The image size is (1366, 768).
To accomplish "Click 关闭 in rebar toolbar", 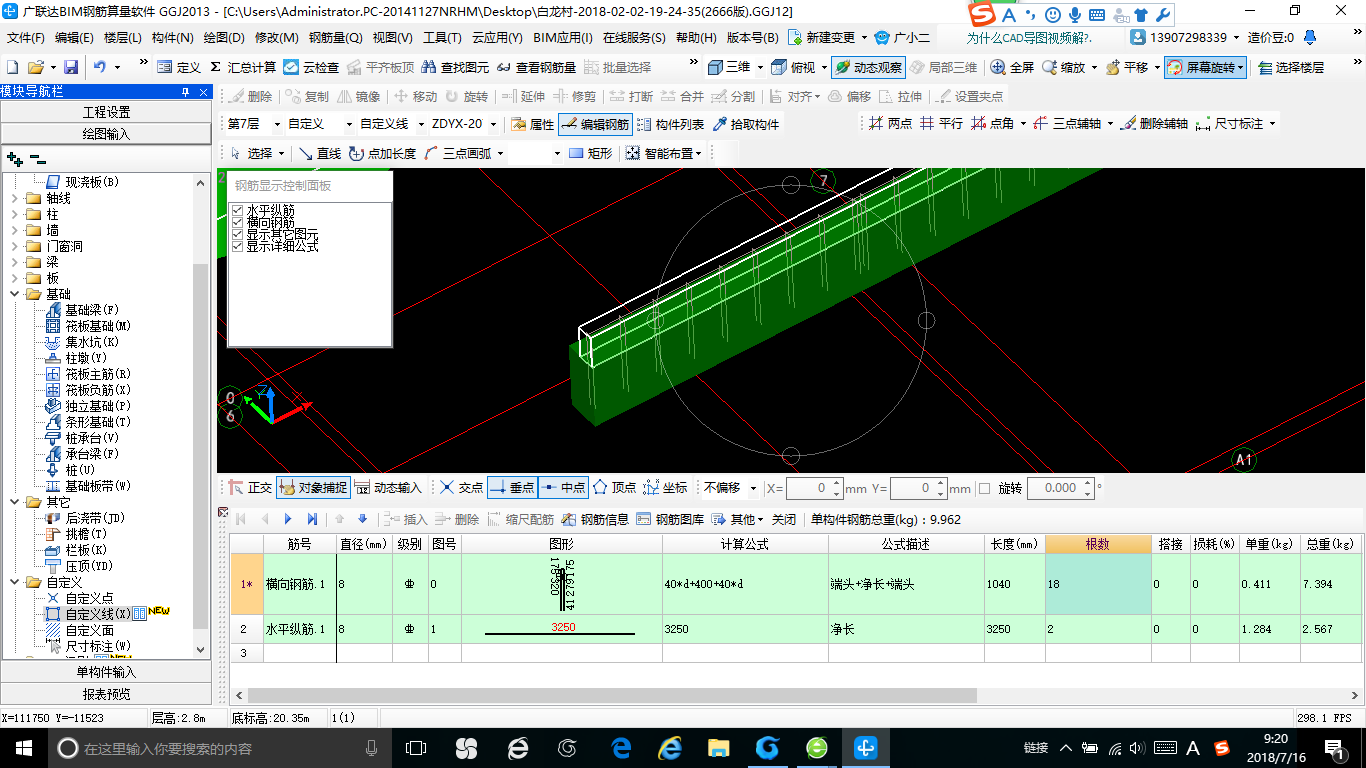I will tap(784, 519).
